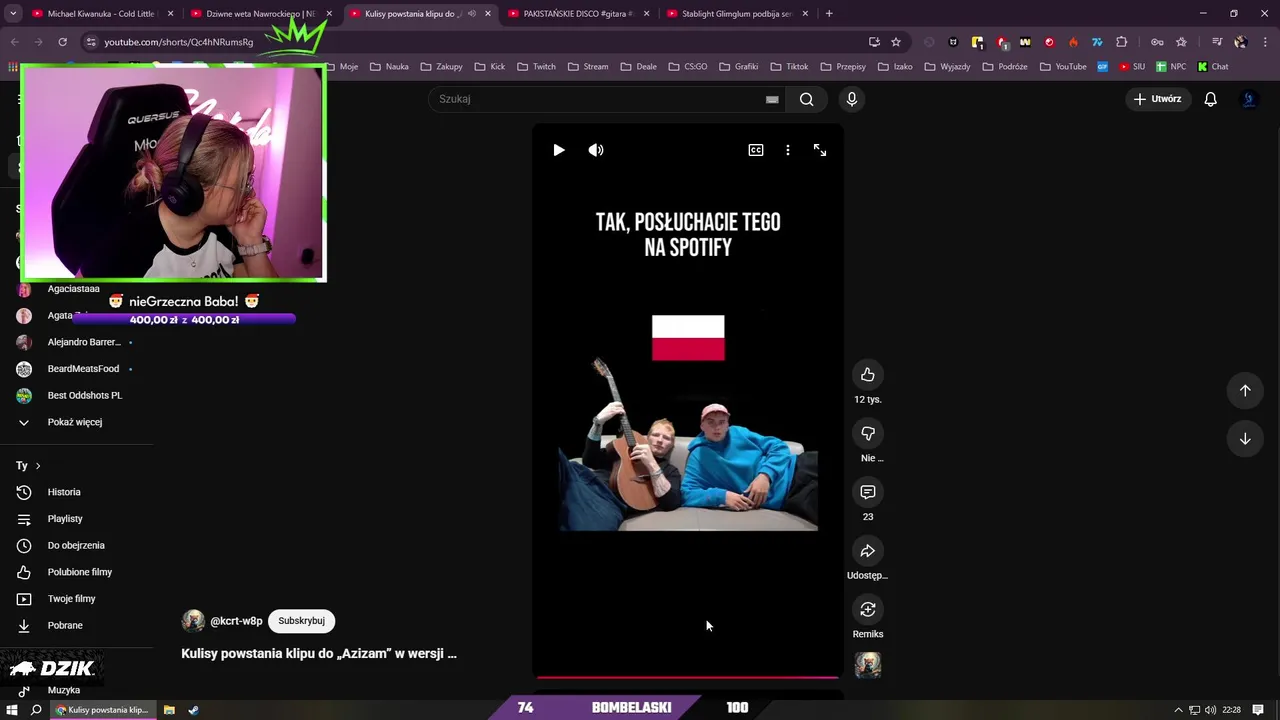Viewport: 1280px width, 720px height.
Task: Like the Short with thumbs up
Action: pos(868,375)
